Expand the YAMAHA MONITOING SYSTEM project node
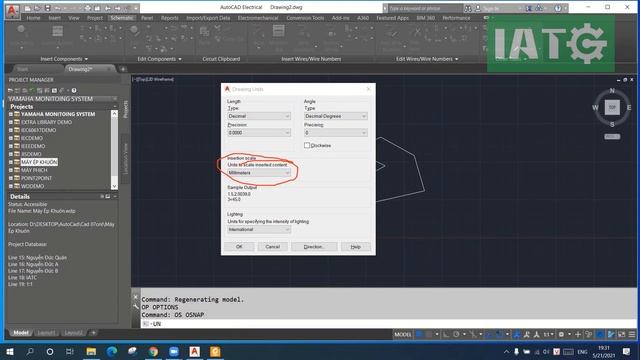The width and height of the screenshot is (640, 360). coord(11,114)
